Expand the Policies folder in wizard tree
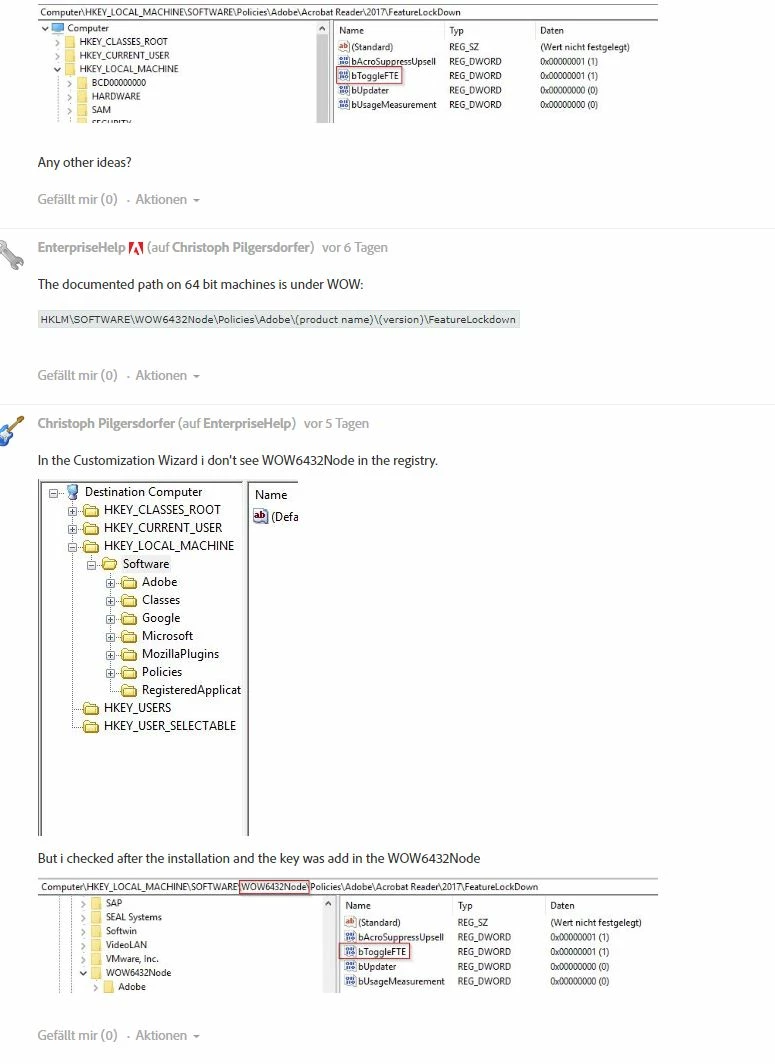The image size is (775, 1064). pos(110,673)
